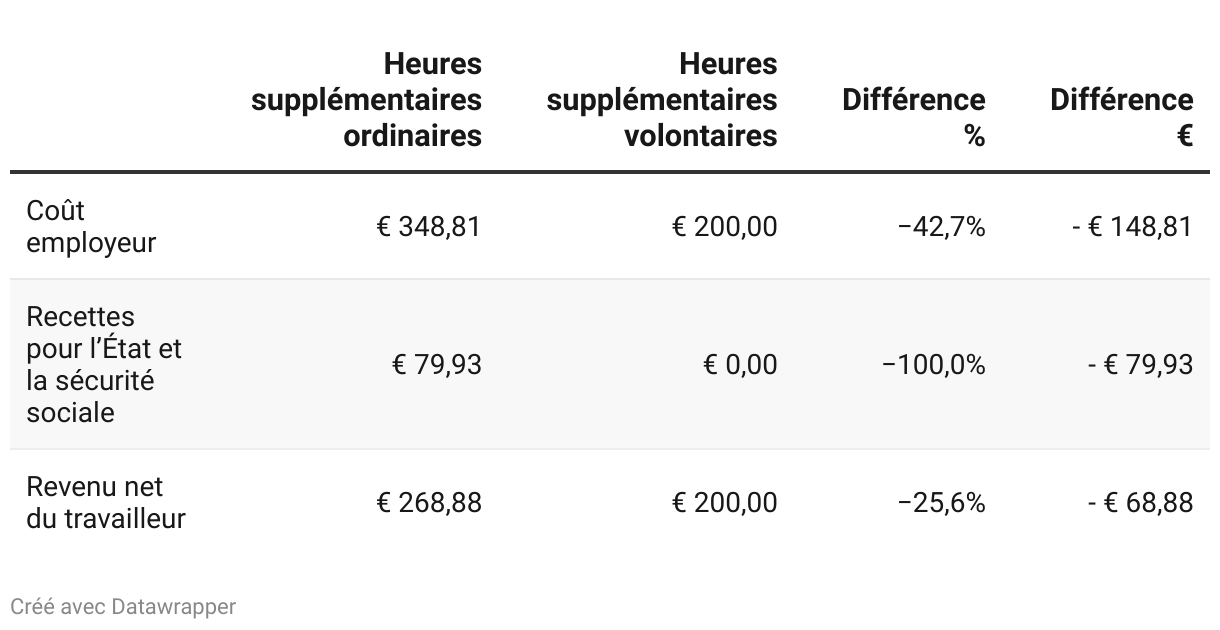Select the € 79,93 ordinary hours cell

436,364
